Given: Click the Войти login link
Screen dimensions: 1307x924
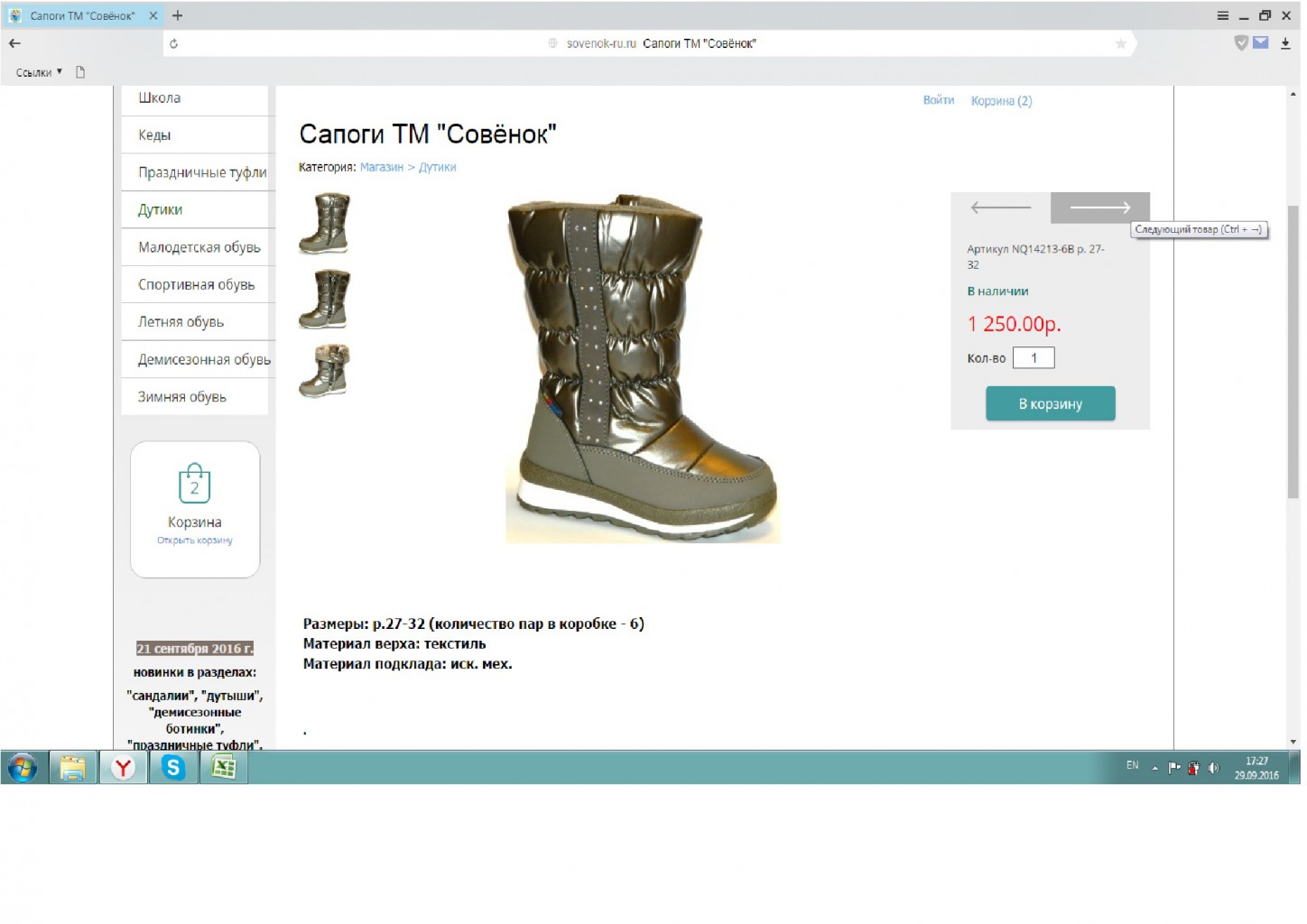Looking at the screenshot, I should click(x=939, y=100).
